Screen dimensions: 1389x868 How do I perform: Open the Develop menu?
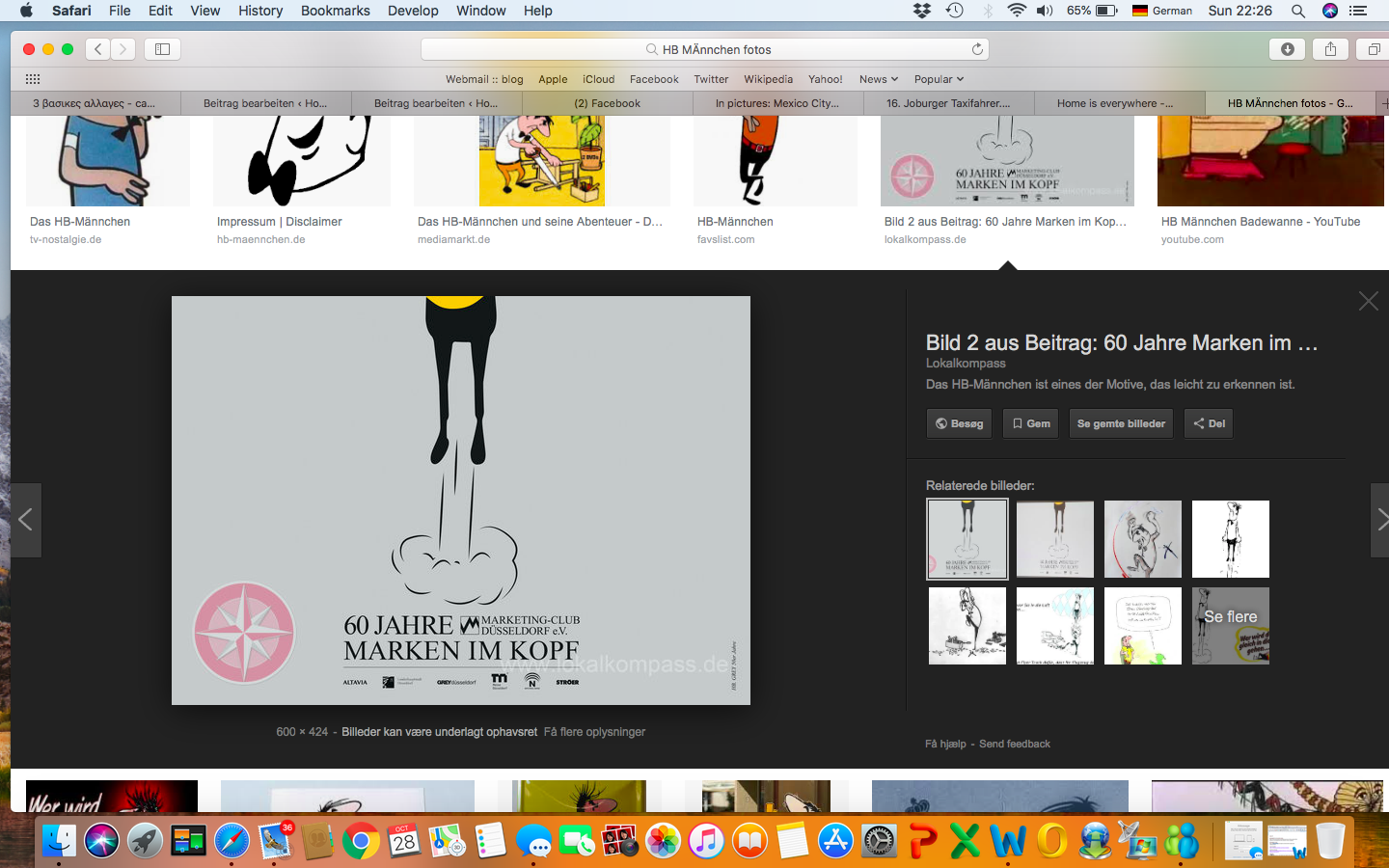413,11
